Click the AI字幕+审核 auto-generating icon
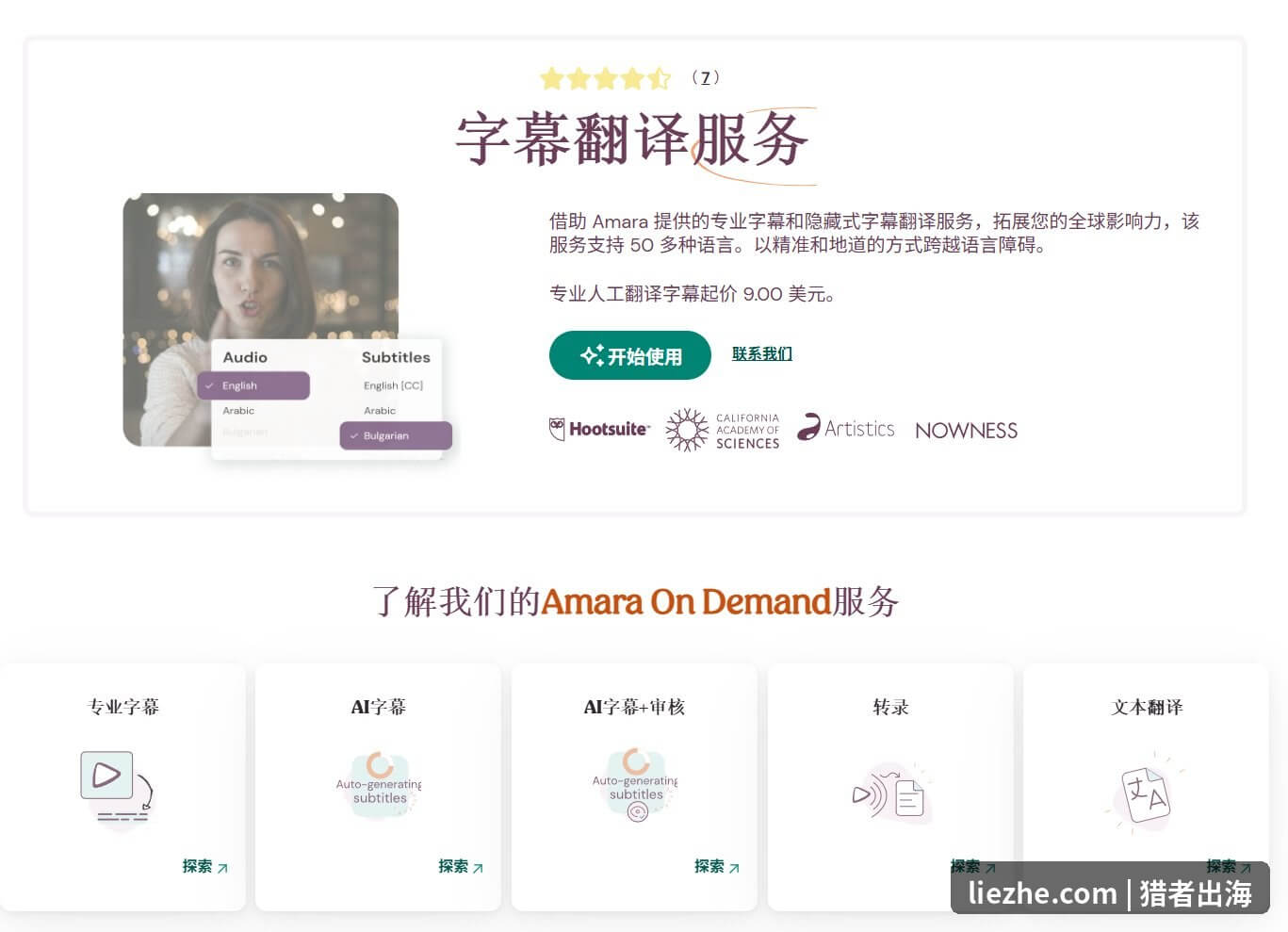The height and width of the screenshot is (932, 1288). [635, 784]
